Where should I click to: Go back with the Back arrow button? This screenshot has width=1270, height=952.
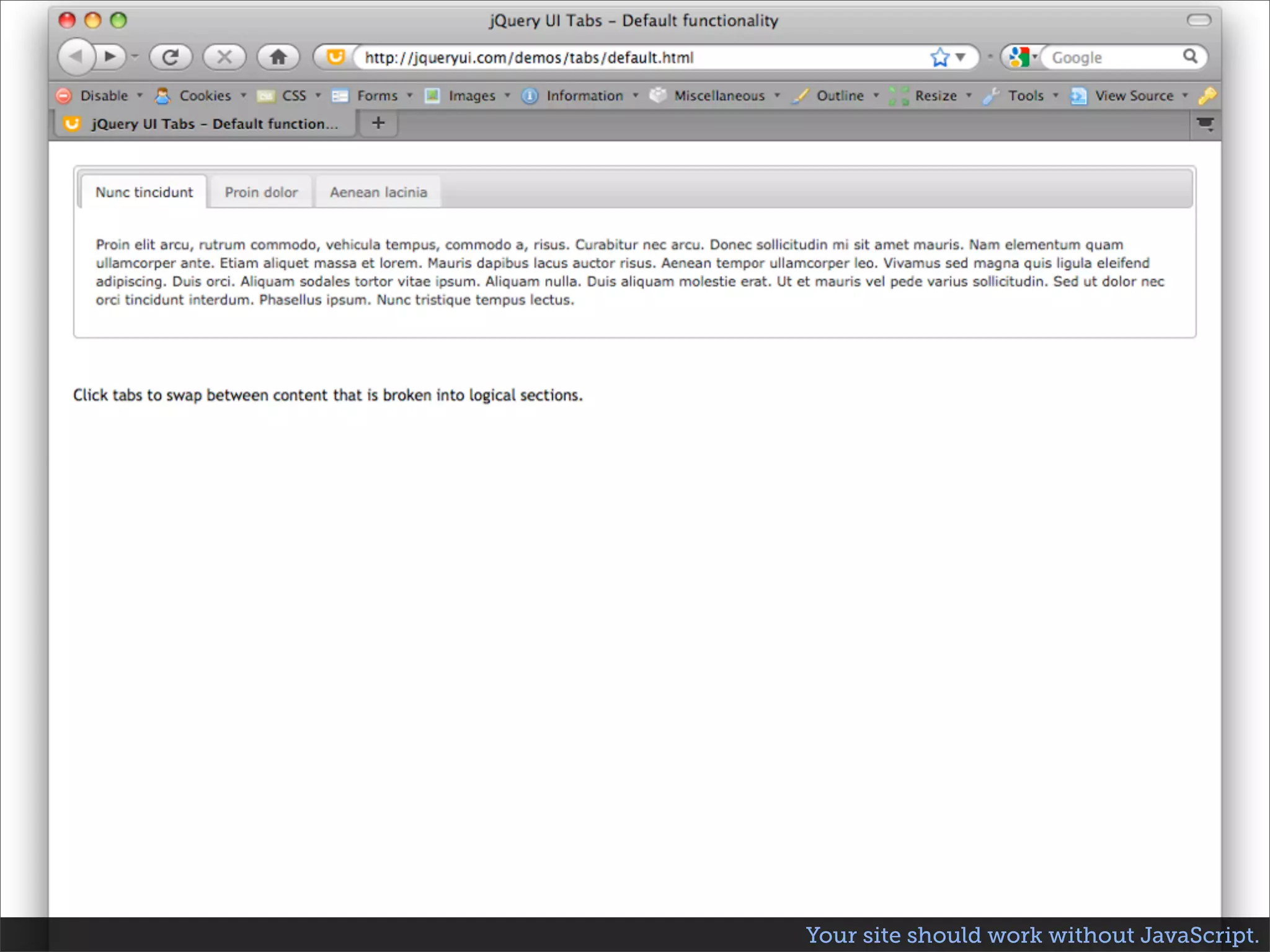[76, 57]
